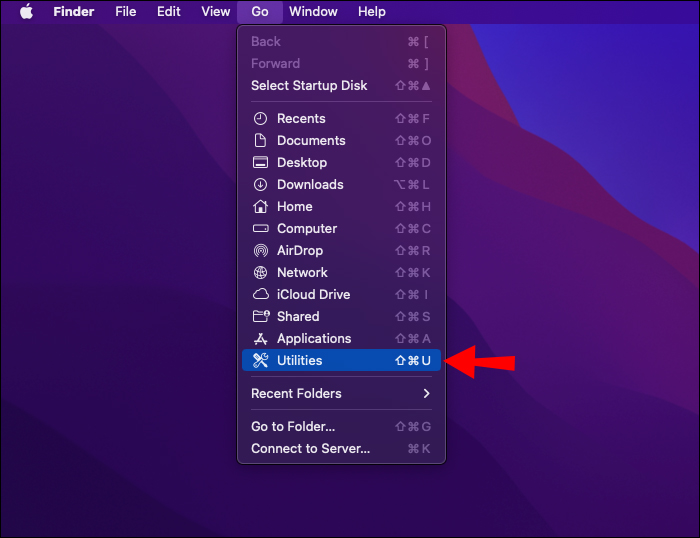Click the Documents page icon
Viewport: 700px width, 538px height.
tap(260, 141)
